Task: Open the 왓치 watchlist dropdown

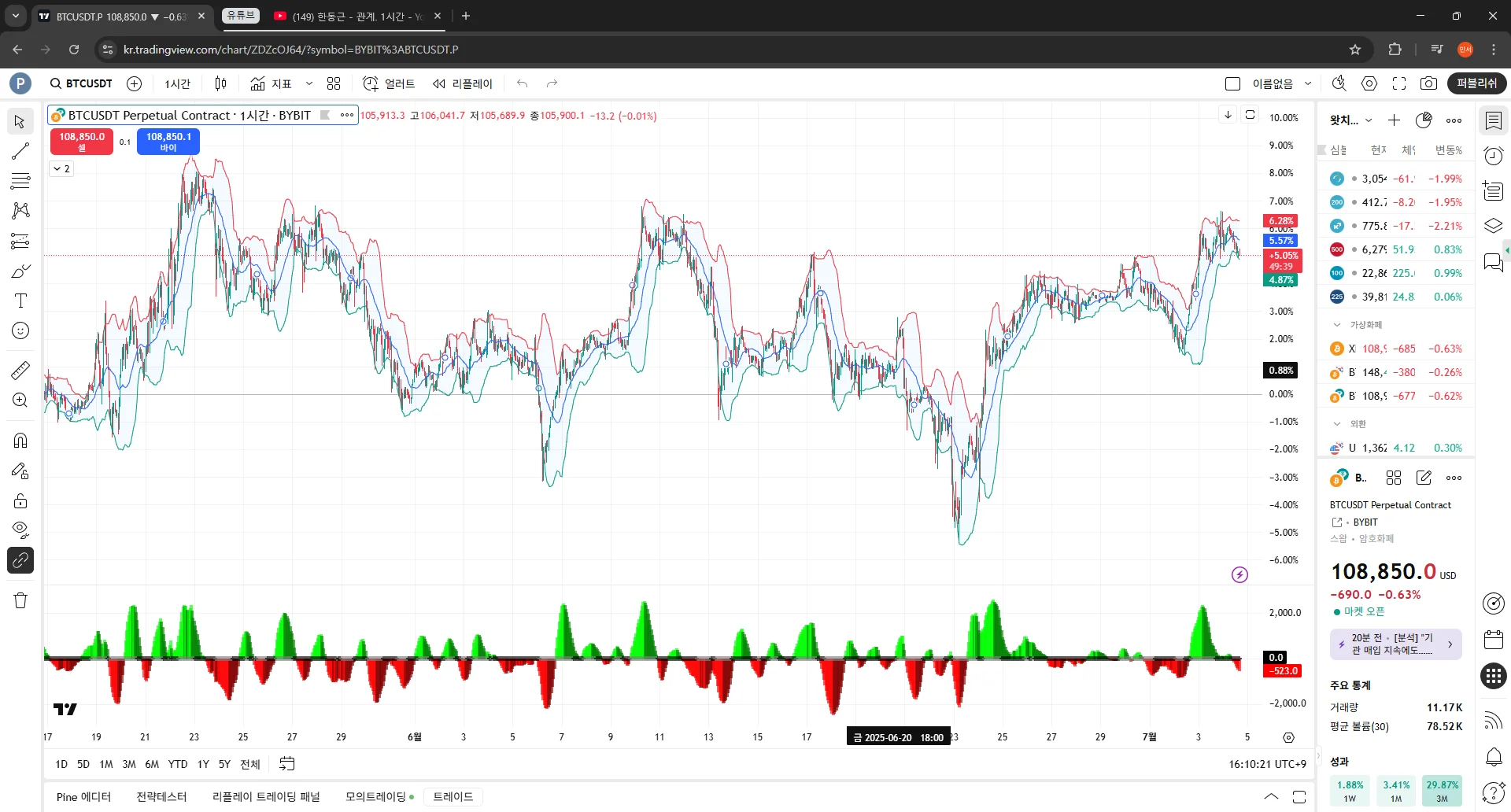Action: [x=1351, y=120]
